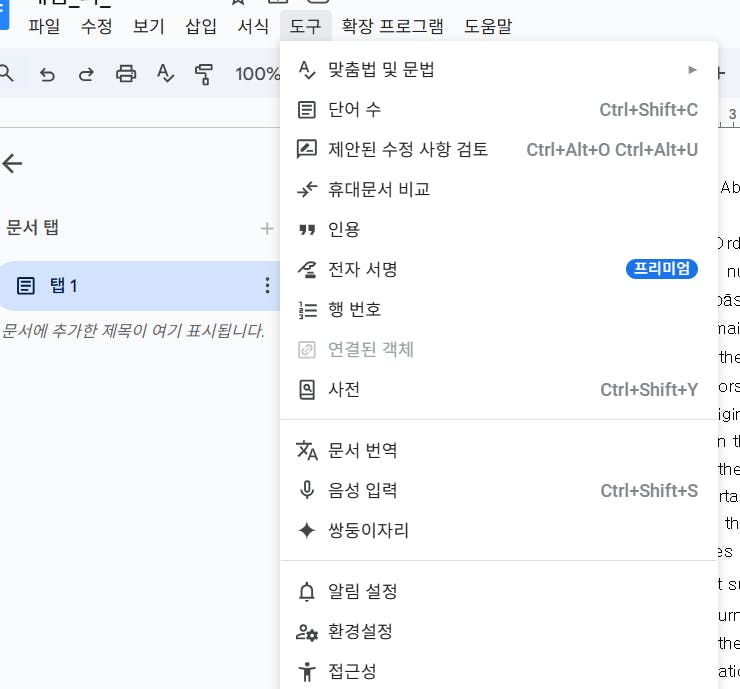Viewport: 740px width, 689px height.
Task: Select 단어 수 from the menu
Action: pos(498,110)
